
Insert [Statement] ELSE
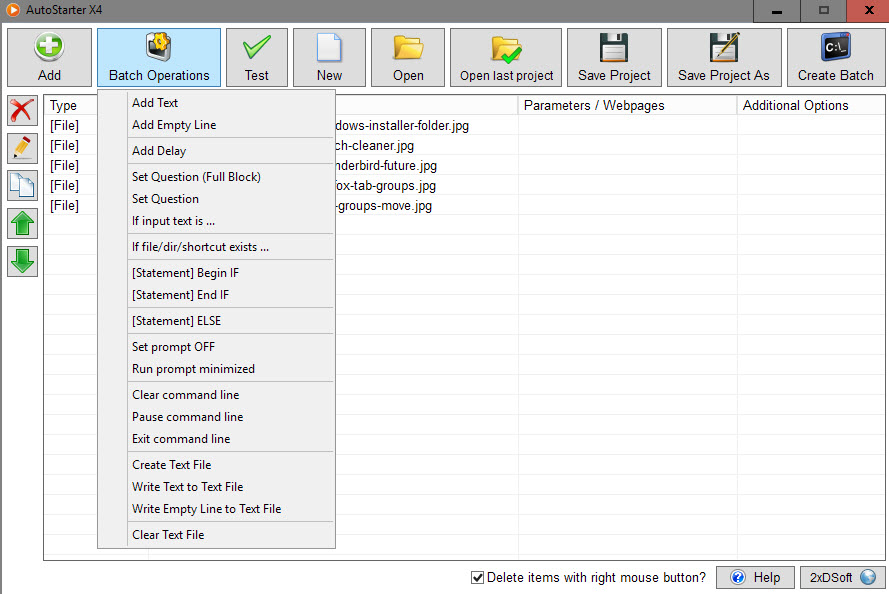tap(216, 321)
